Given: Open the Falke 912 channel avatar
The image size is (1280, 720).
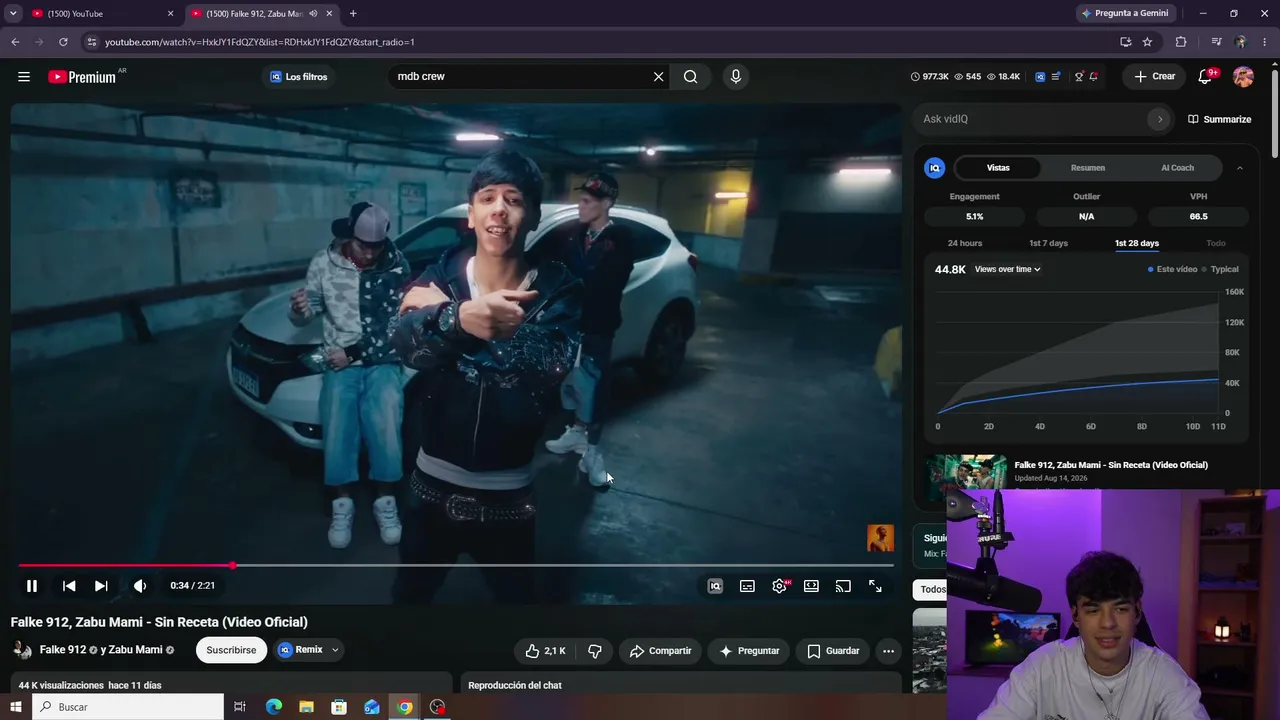Looking at the screenshot, I should coord(22,650).
